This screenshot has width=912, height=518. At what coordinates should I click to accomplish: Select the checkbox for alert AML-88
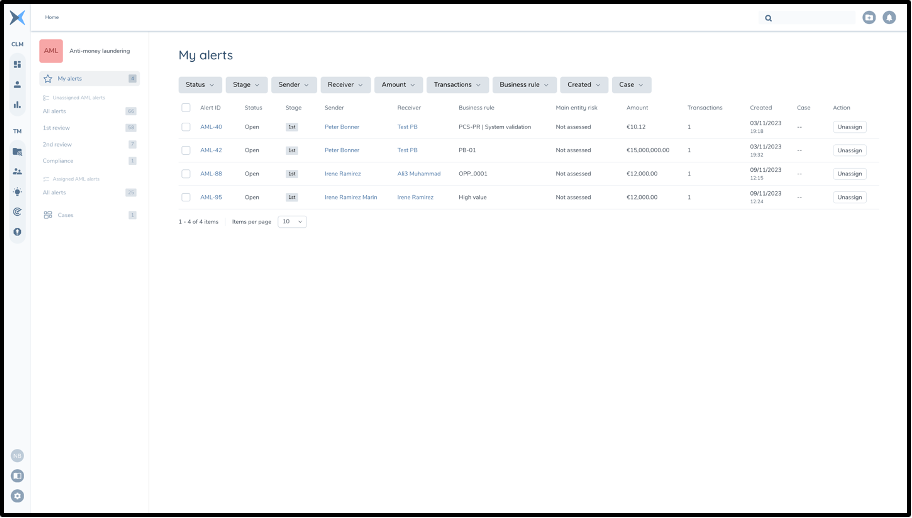point(186,174)
